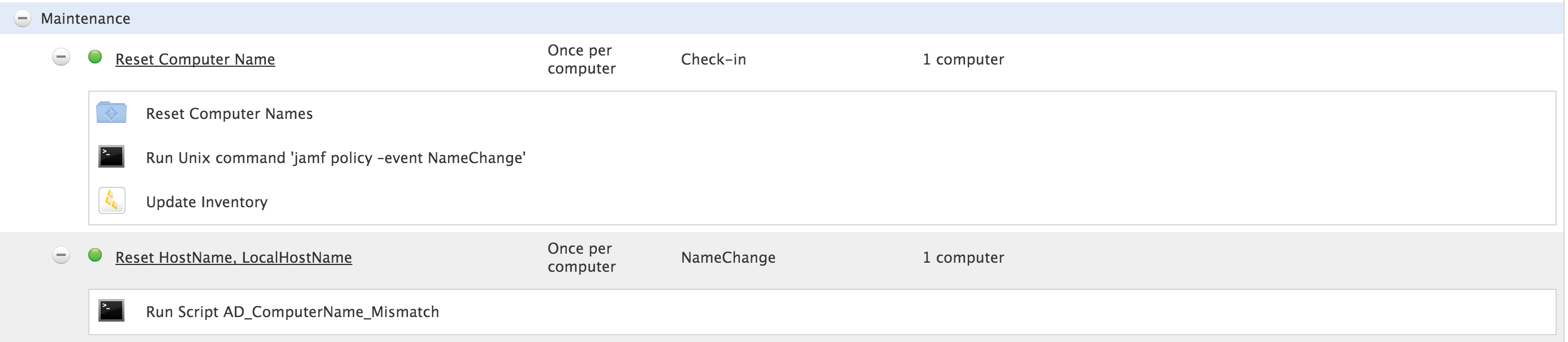Image resolution: width=1568 pixels, height=342 pixels.
Task: Click the Reset Computer Names folder icon
Action: 111,113
